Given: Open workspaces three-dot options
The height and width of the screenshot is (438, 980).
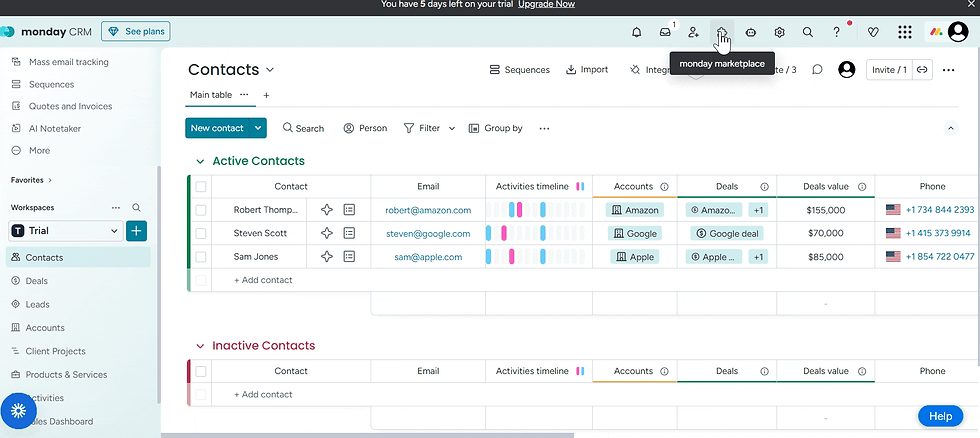Looking at the screenshot, I should pyautogui.click(x=116, y=207).
